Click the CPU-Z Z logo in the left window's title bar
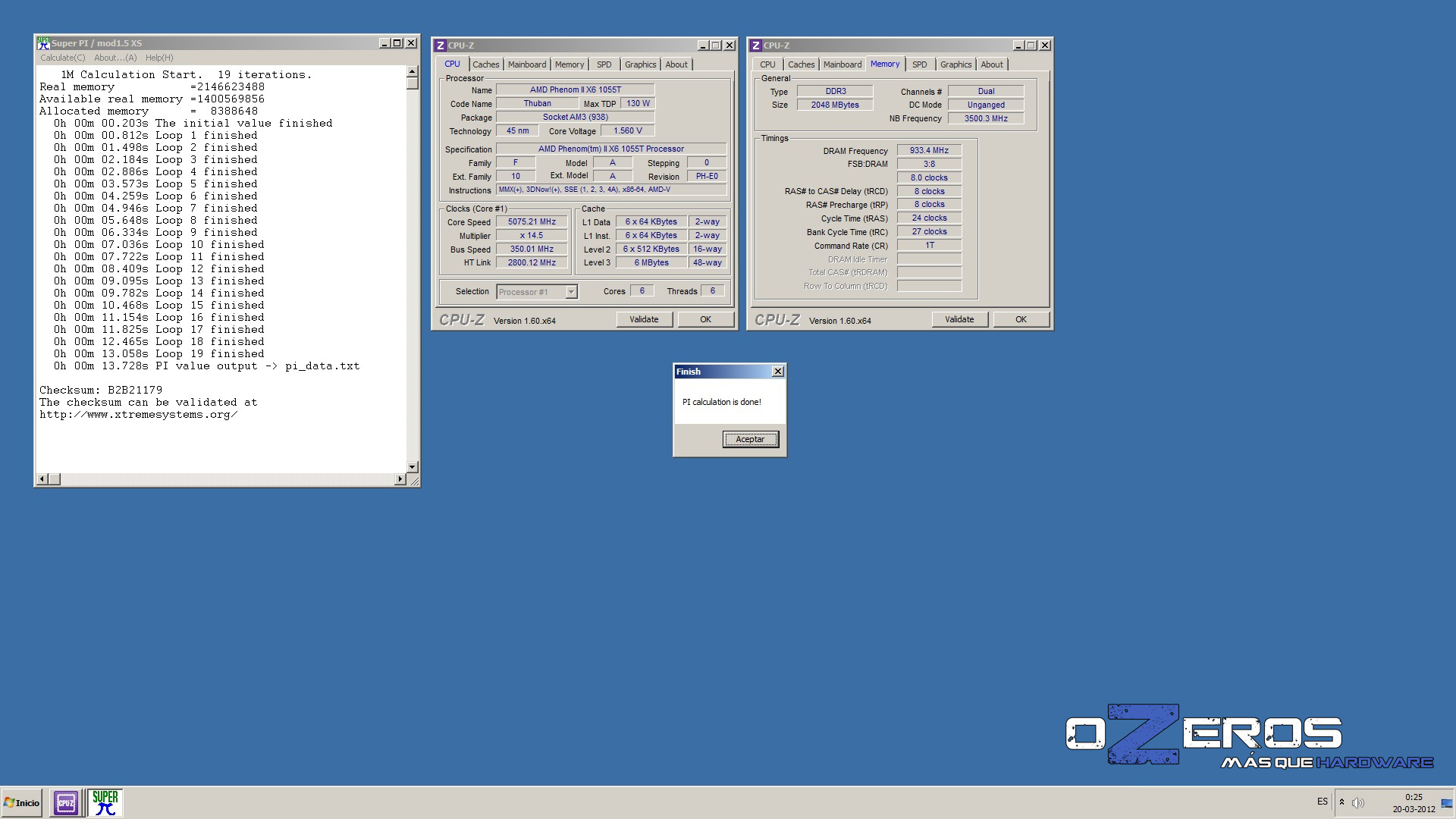This screenshot has height=819, width=1456. tap(441, 45)
